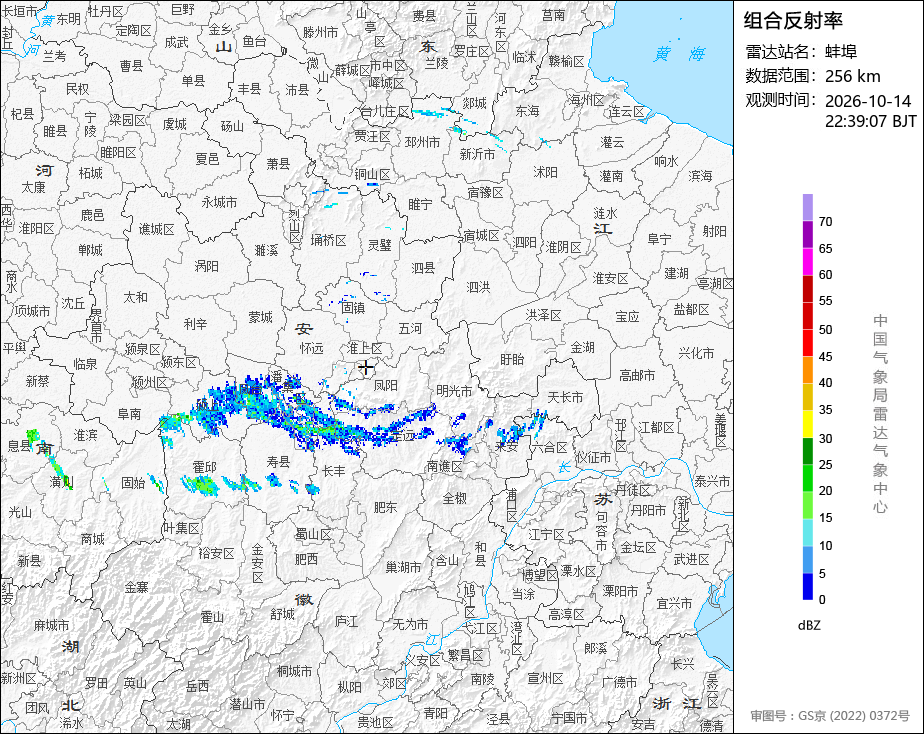Select the 永城市 label on map
Viewport: 924px width, 734px height.
219,202
